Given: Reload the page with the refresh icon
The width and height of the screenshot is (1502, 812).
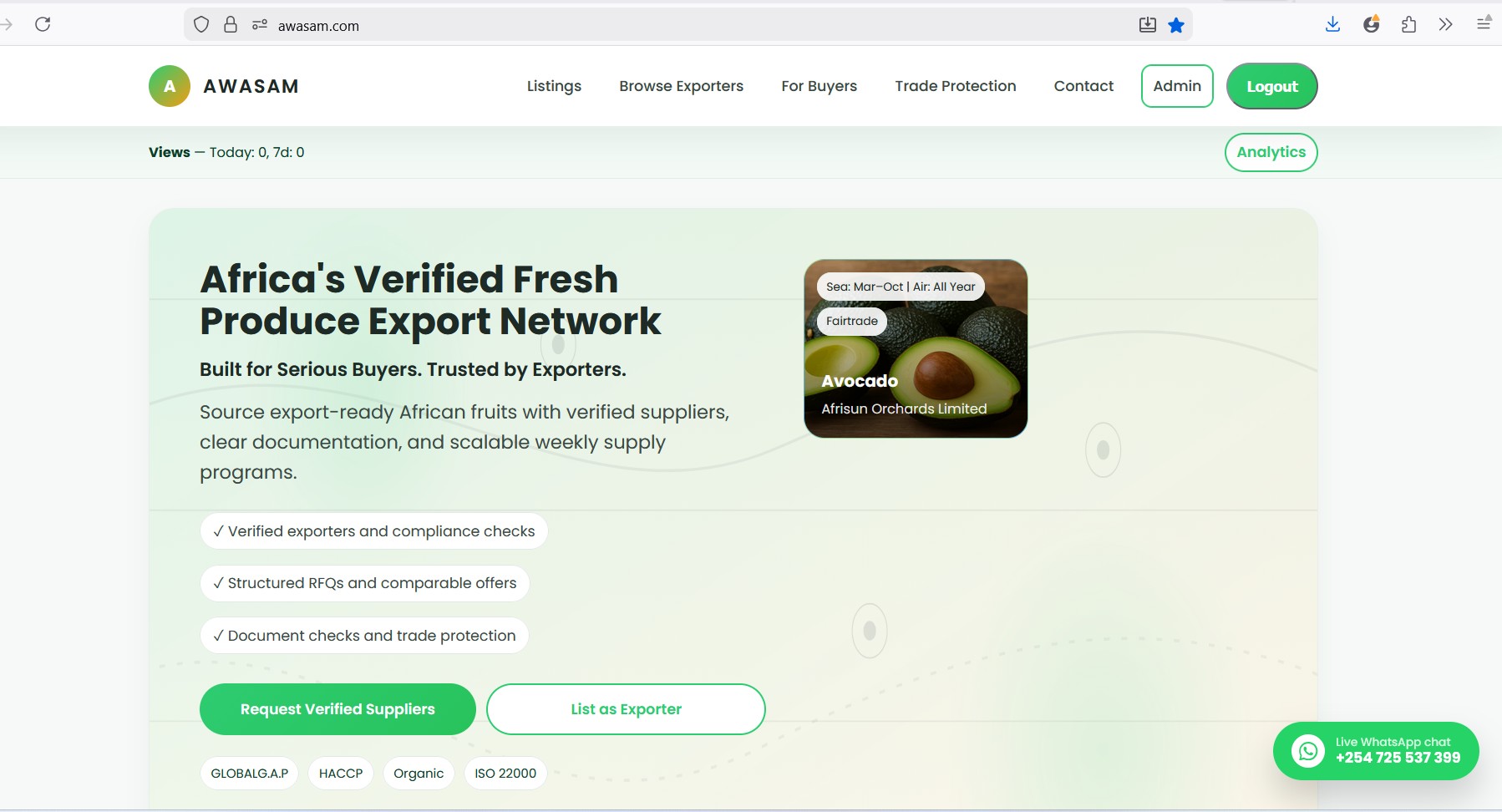Looking at the screenshot, I should coord(43,24).
